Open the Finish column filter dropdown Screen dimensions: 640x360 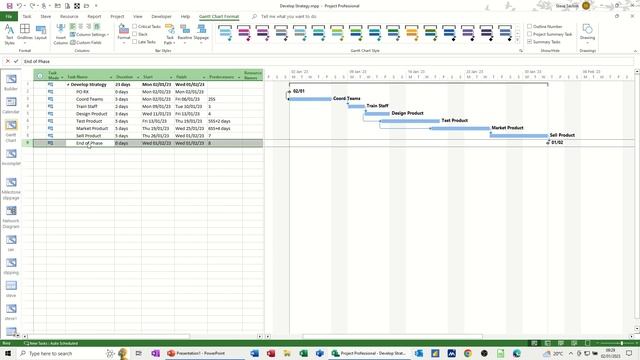(204, 77)
